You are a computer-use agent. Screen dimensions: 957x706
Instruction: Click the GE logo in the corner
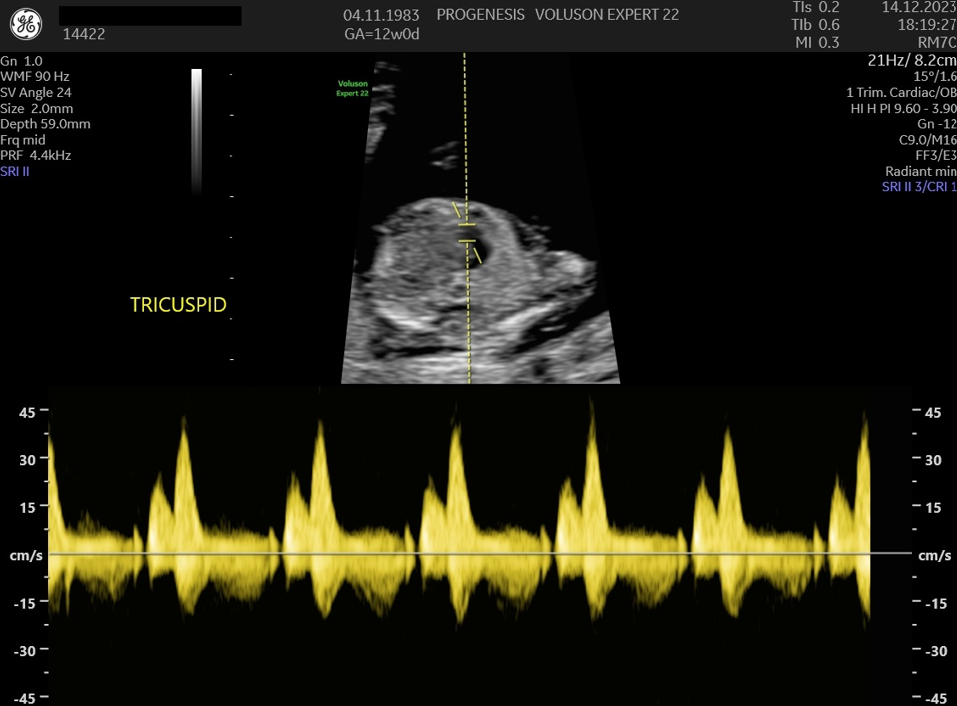tap(27, 26)
